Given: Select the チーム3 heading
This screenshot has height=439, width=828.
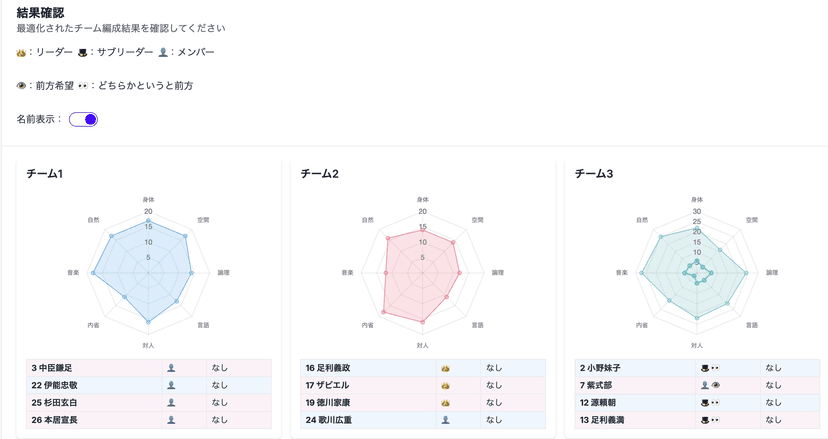Looking at the screenshot, I should click(593, 174).
